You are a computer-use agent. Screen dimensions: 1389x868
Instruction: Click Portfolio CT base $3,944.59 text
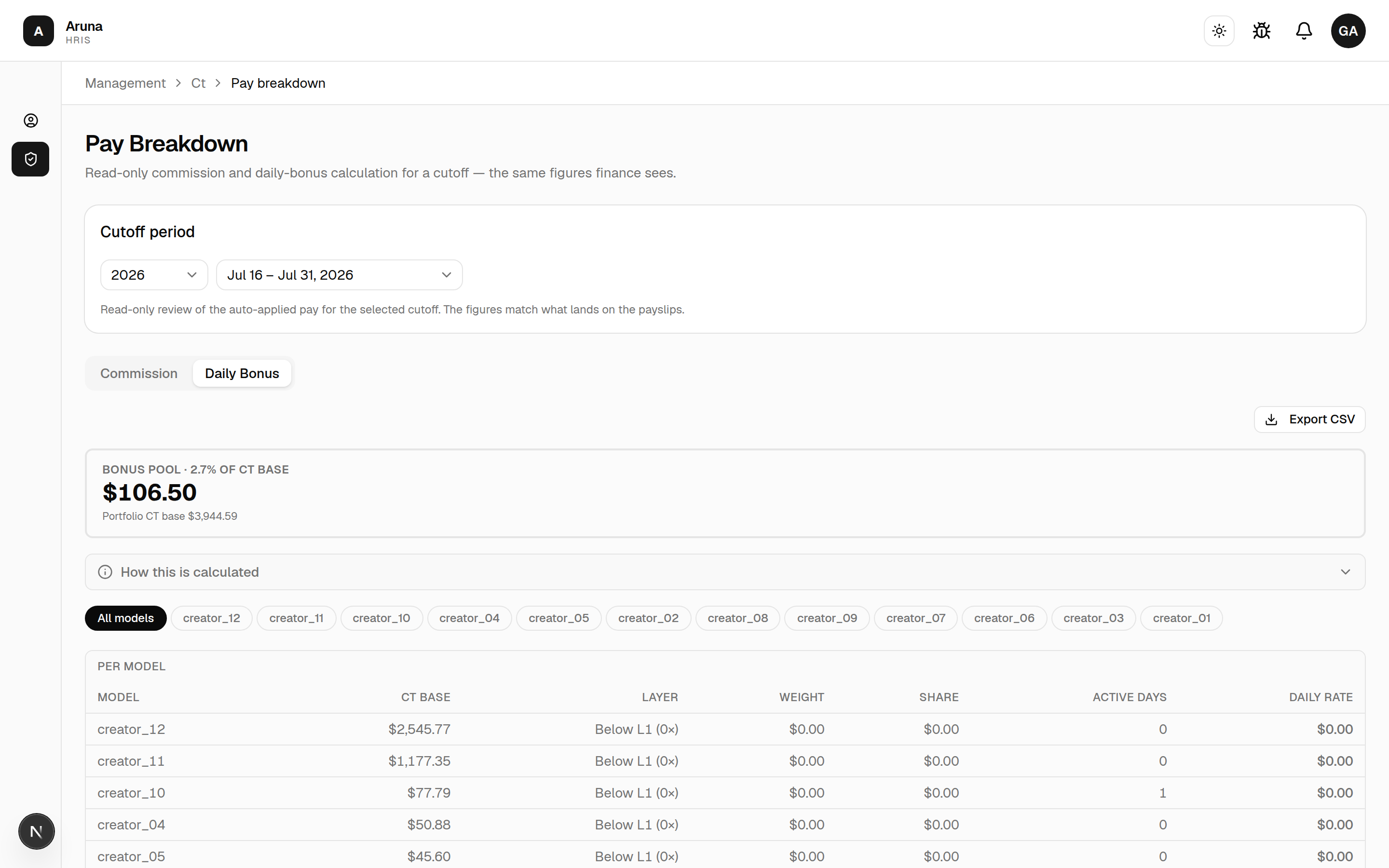click(x=170, y=516)
